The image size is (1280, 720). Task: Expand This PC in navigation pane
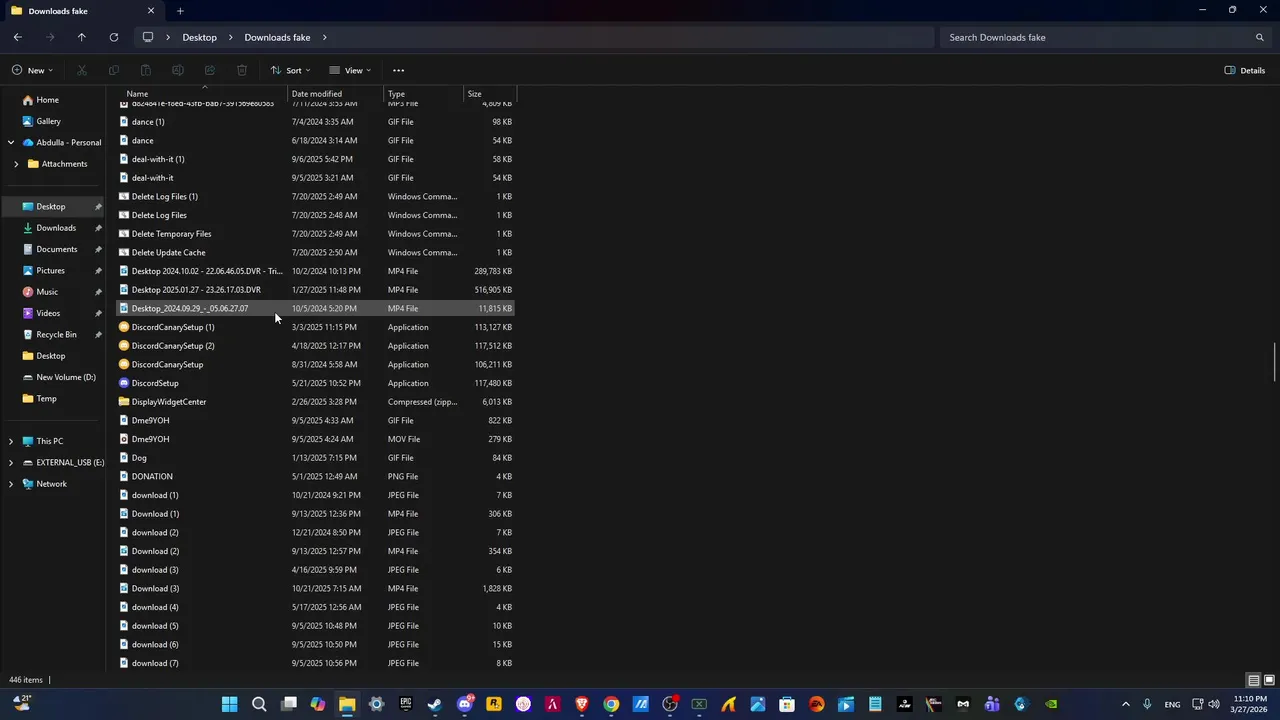[11, 441]
